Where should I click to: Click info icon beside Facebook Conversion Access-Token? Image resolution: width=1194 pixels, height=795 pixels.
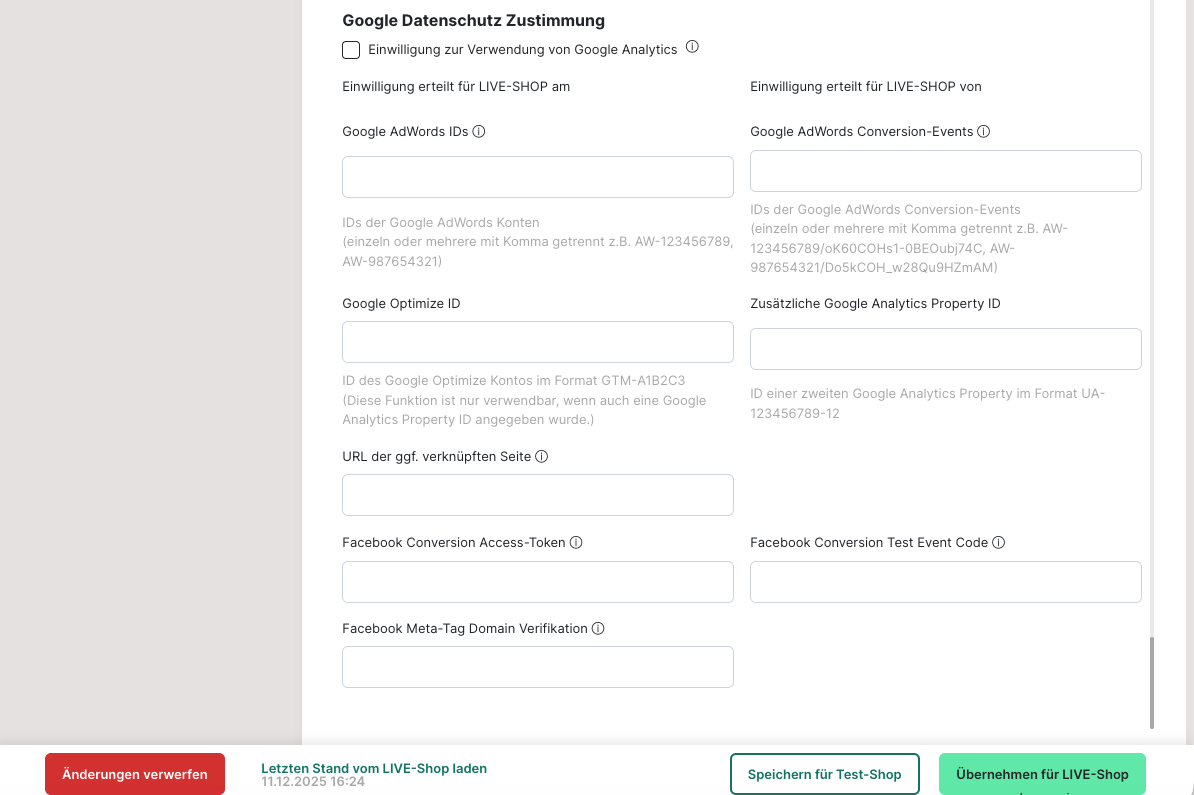pyautogui.click(x=576, y=542)
